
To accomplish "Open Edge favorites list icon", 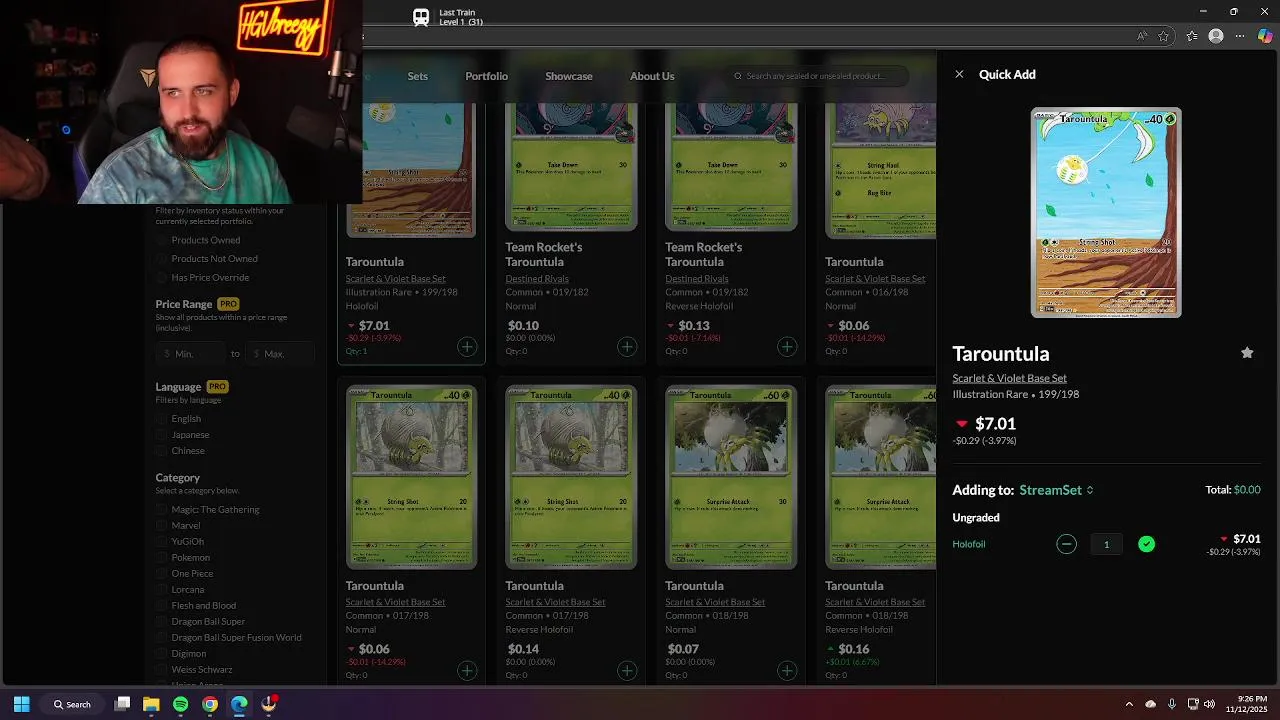I will point(1192,36).
